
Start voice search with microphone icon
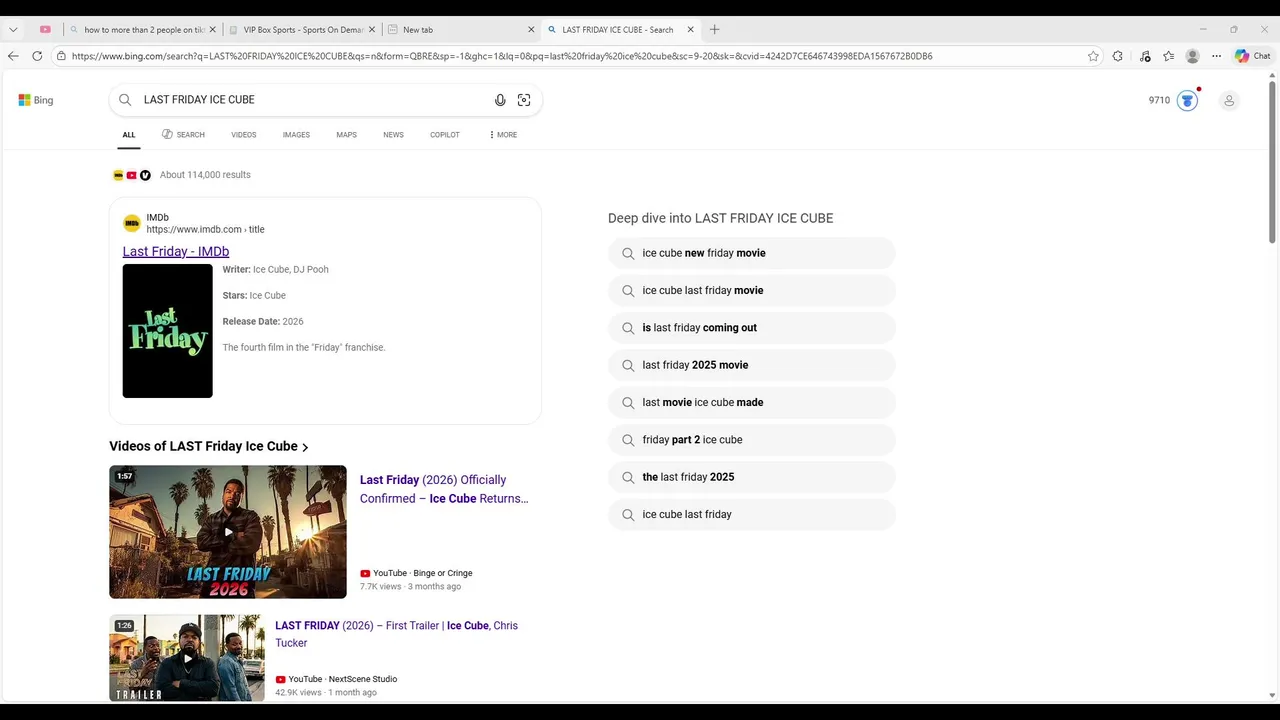pos(500,100)
